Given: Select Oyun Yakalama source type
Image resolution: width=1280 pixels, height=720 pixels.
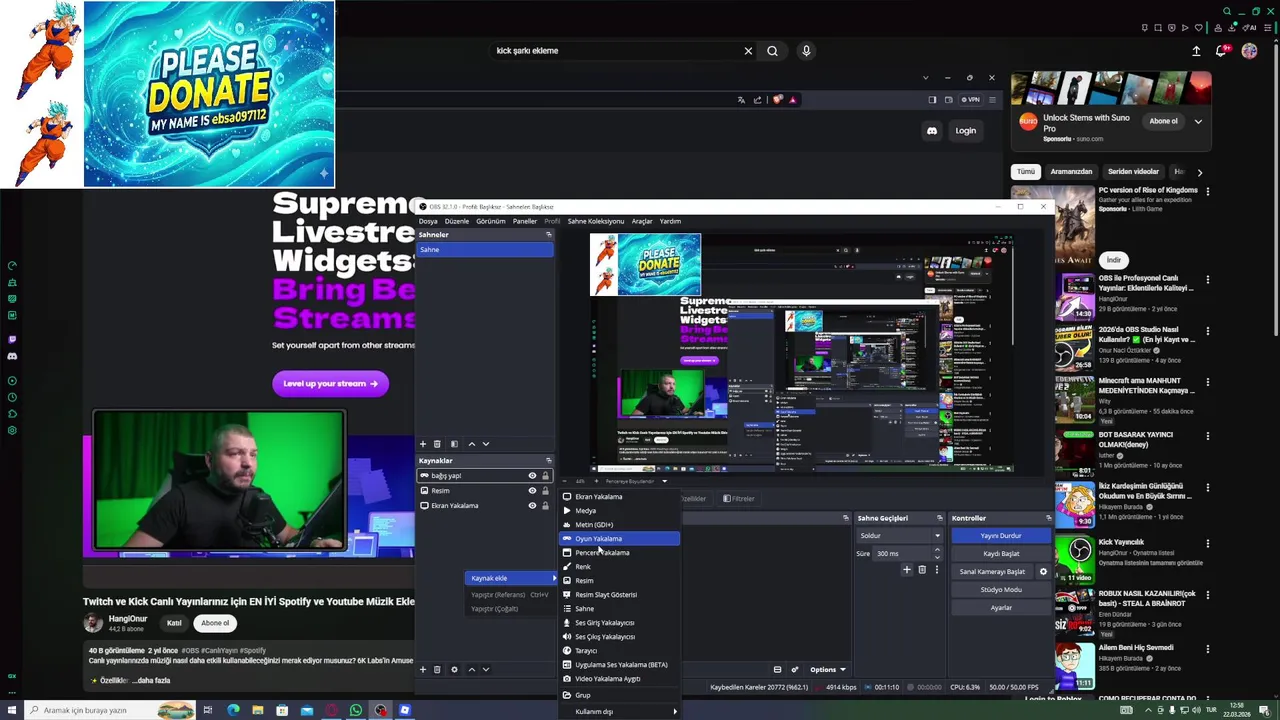Looking at the screenshot, I should click(619, 538).
